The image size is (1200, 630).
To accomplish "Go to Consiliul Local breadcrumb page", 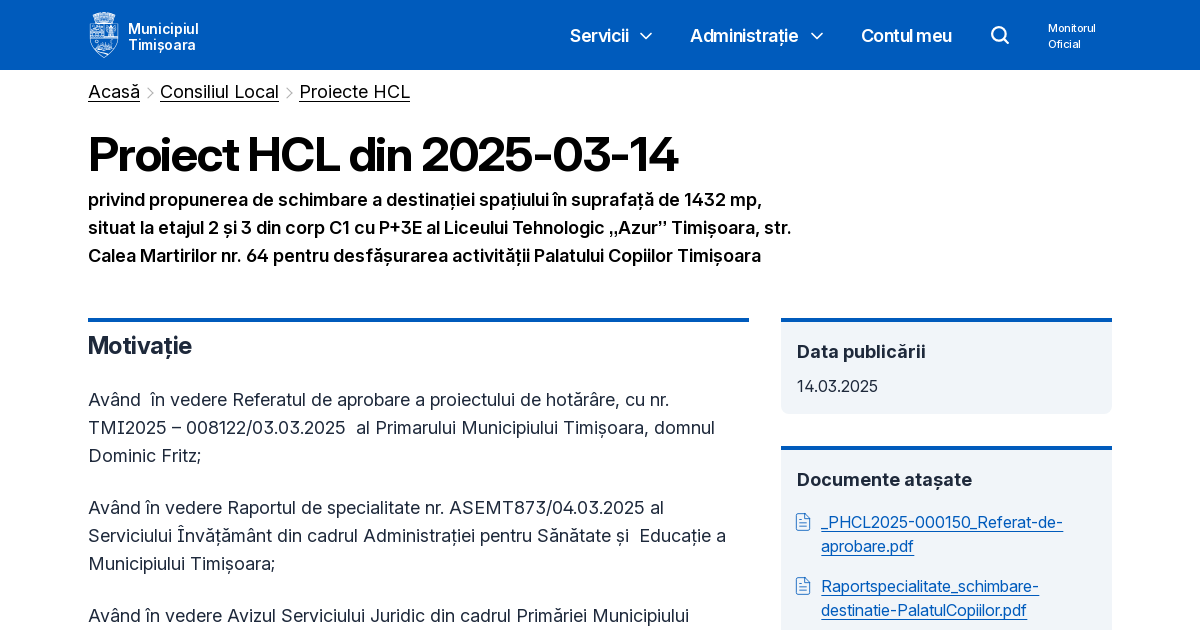I will coord(219,91).
